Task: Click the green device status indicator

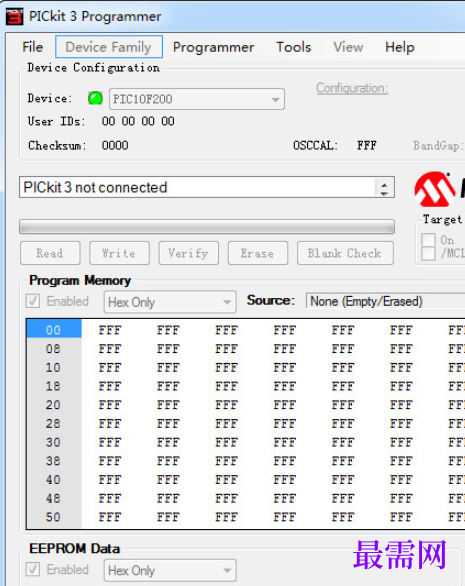Action: tap(95, 98)
